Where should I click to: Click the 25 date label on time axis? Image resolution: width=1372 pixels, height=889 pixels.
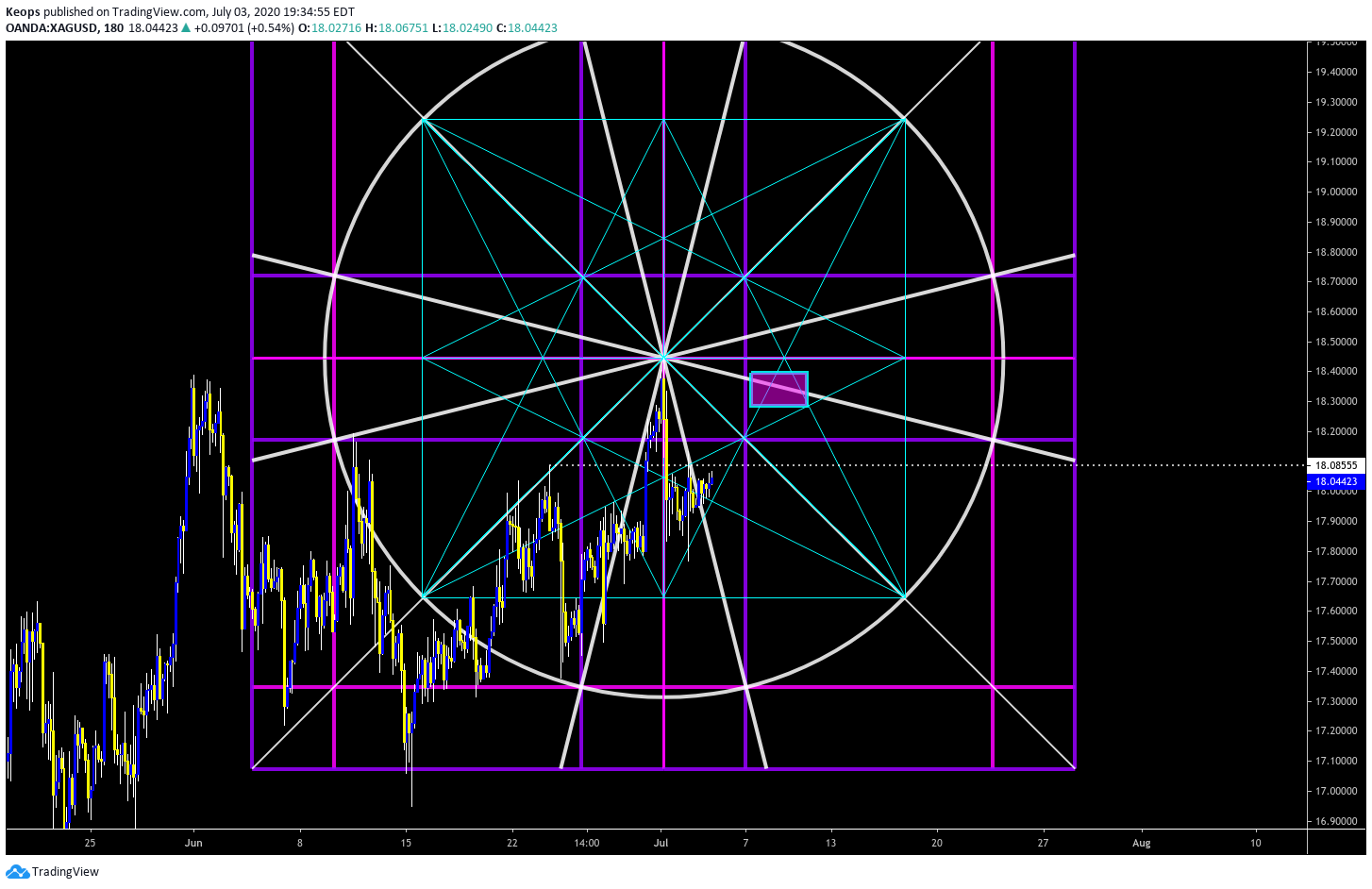[90, 843]
